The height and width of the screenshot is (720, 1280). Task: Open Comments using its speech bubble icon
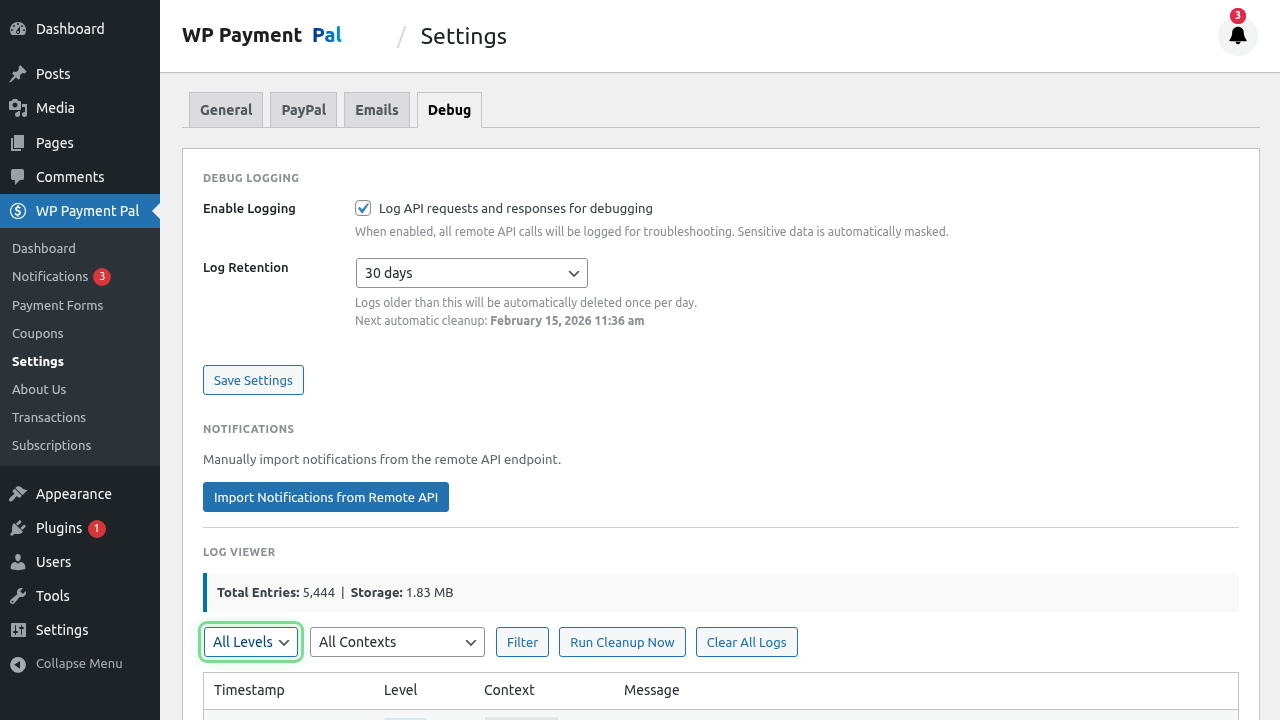click(x=17, y=176)
